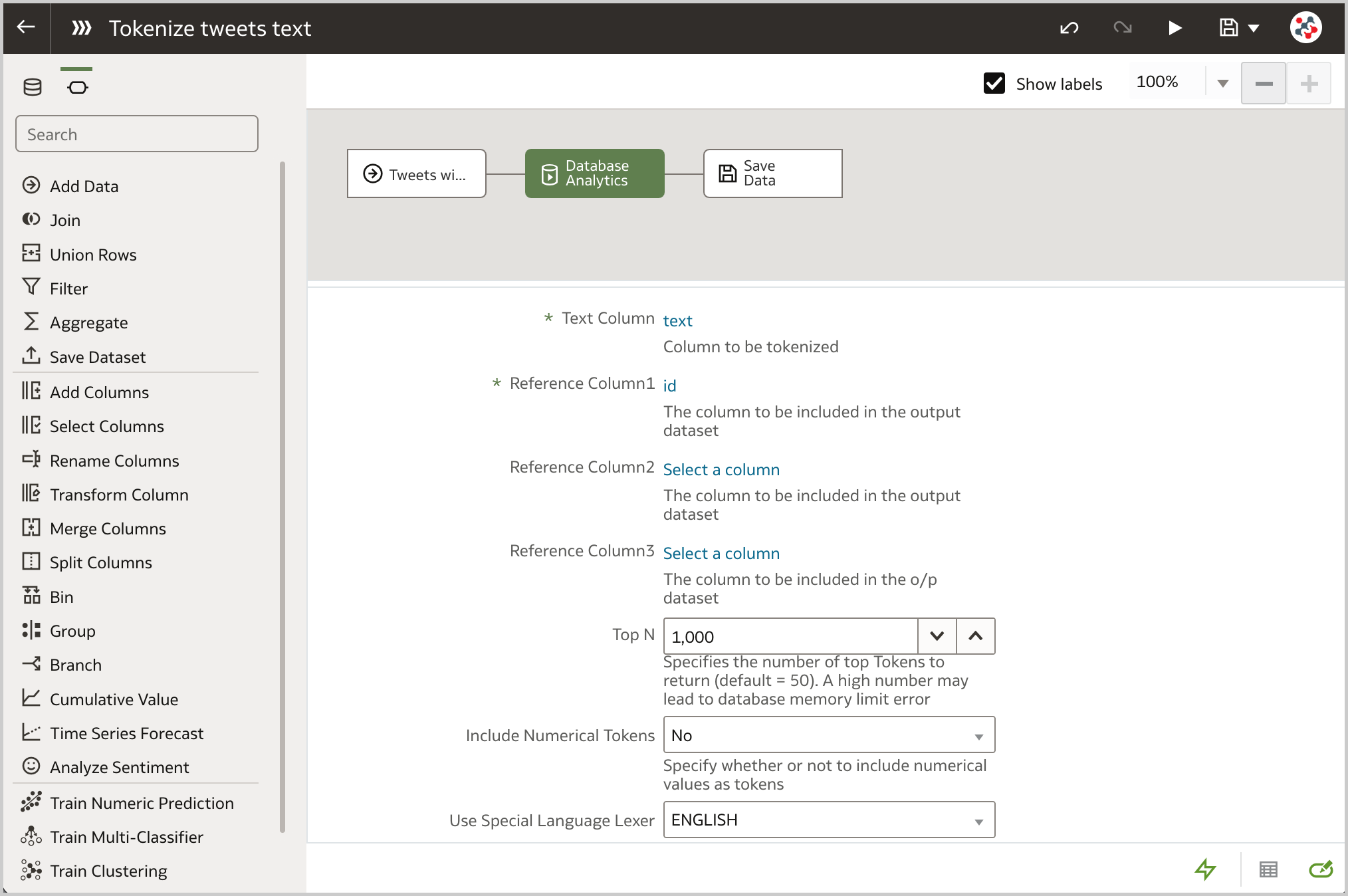Select the Split Columns step
This screenshot has height=896, width=1348.
[x=100, y=562]
